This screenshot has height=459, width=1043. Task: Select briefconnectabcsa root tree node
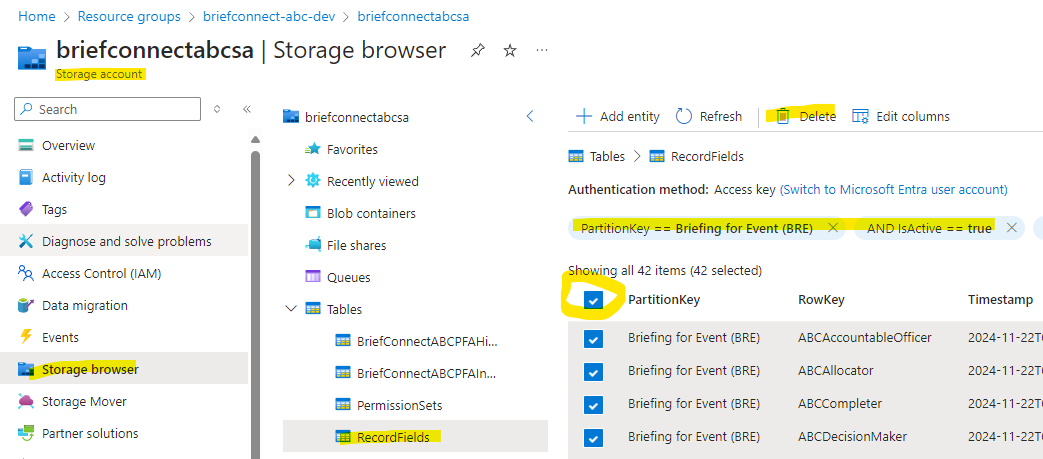(356, 118)
